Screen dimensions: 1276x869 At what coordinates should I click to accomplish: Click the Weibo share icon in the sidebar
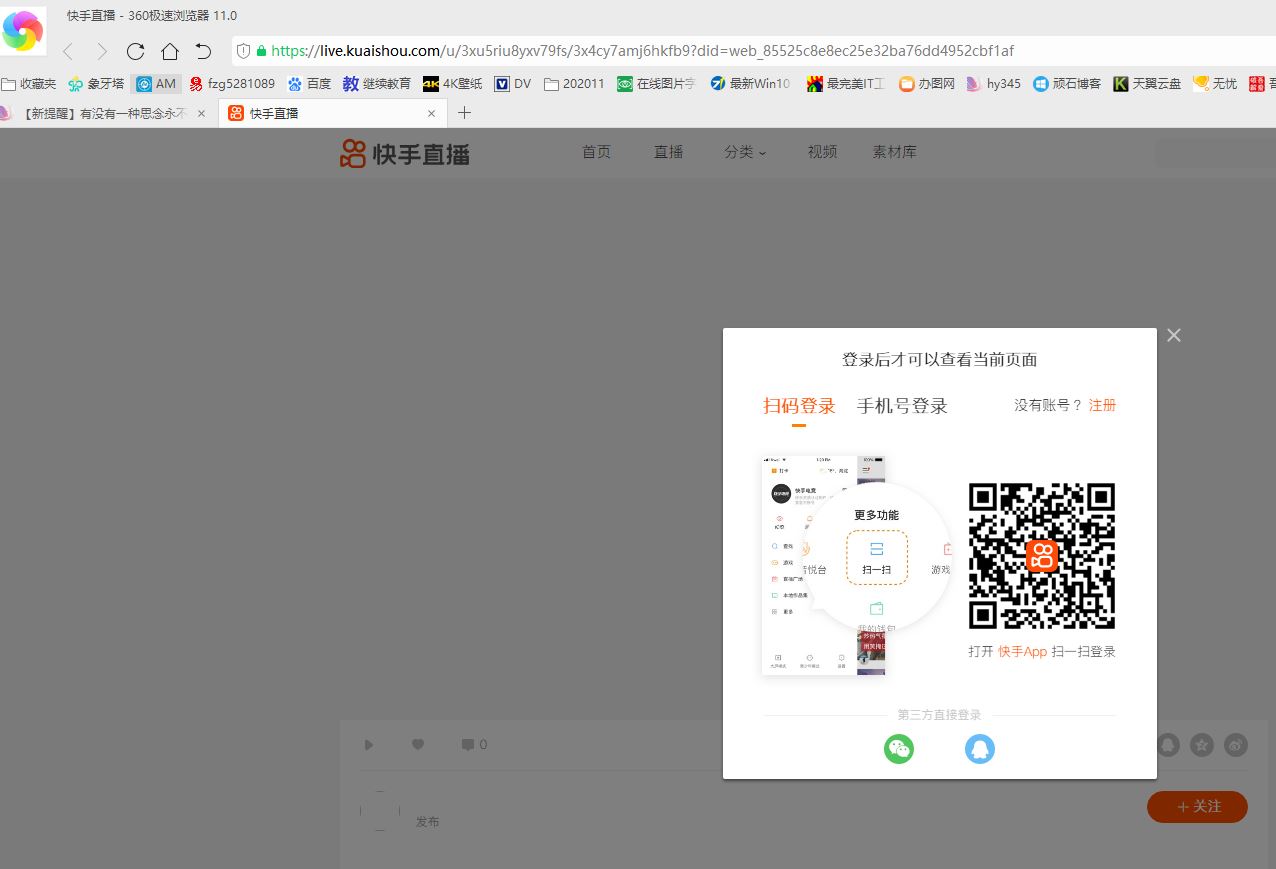click(x=1235, y=744)
